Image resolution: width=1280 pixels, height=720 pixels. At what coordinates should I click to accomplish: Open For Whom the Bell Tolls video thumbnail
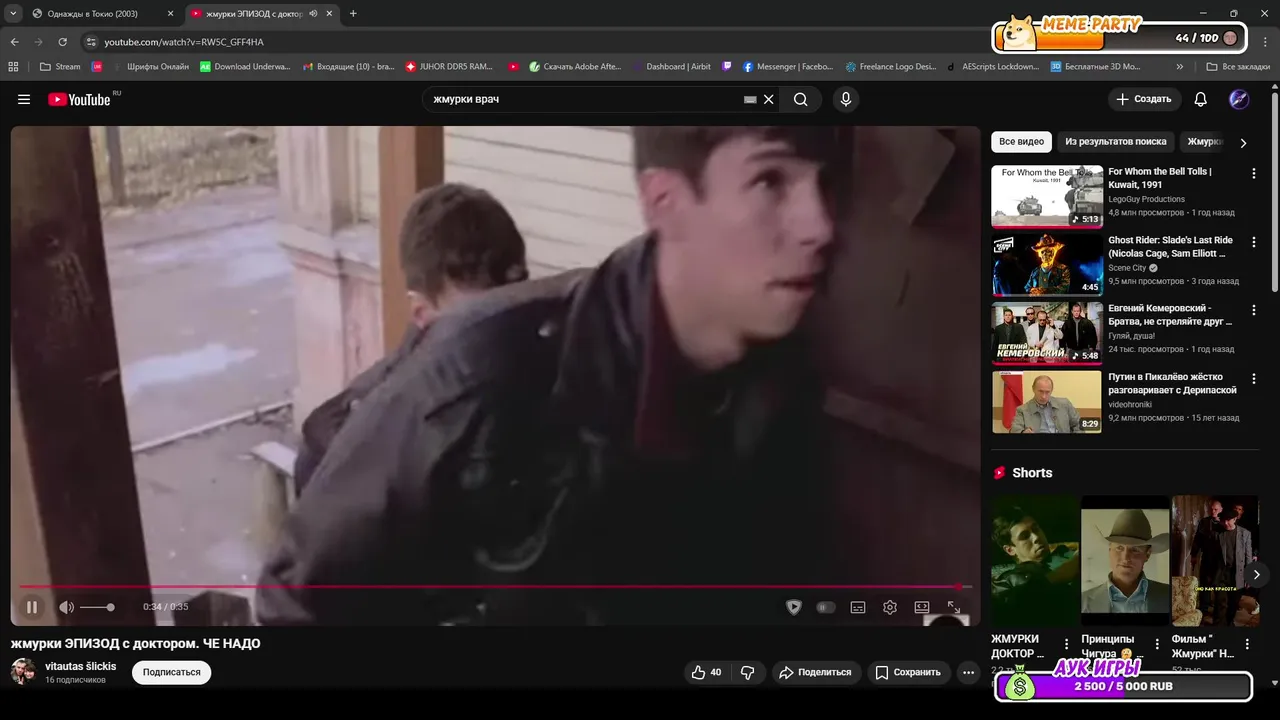click(x=1047, y=196)
